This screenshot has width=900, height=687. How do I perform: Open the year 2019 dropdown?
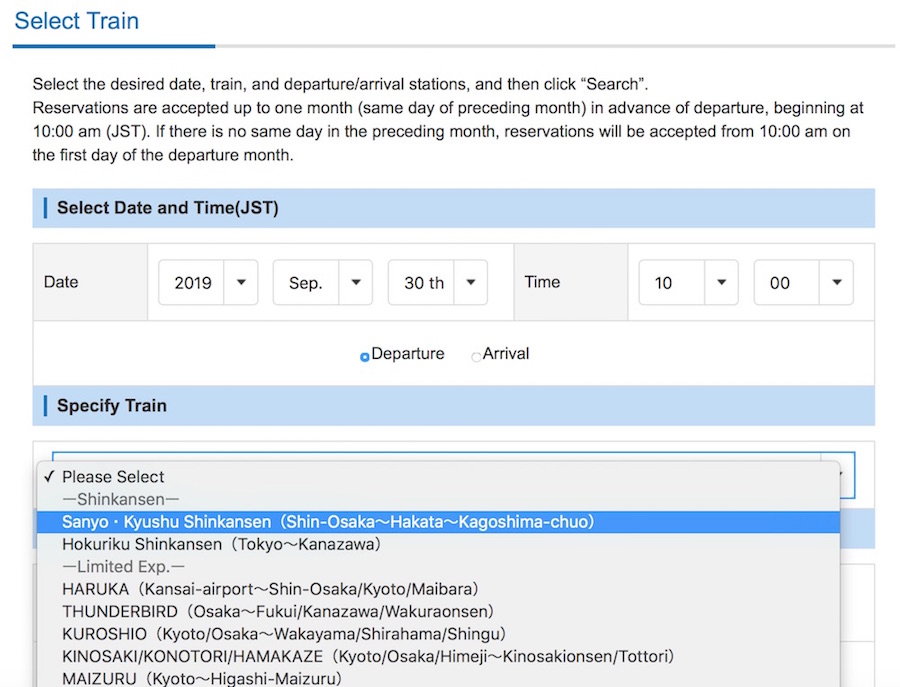coord(207,283)
